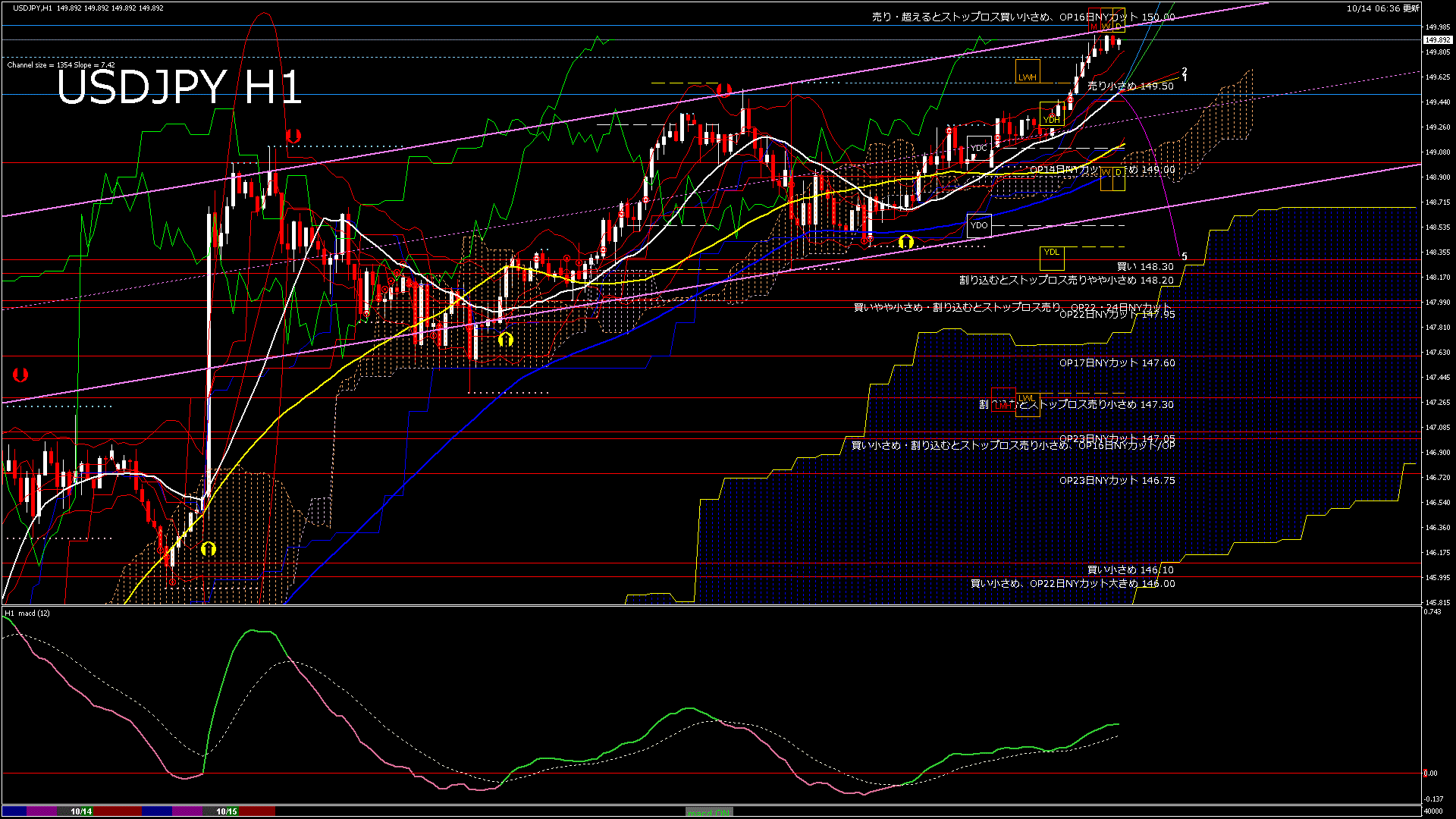Screen dimensions: 1456x819
Task: Select the white YDO label box
Action: tap(979, 225)
